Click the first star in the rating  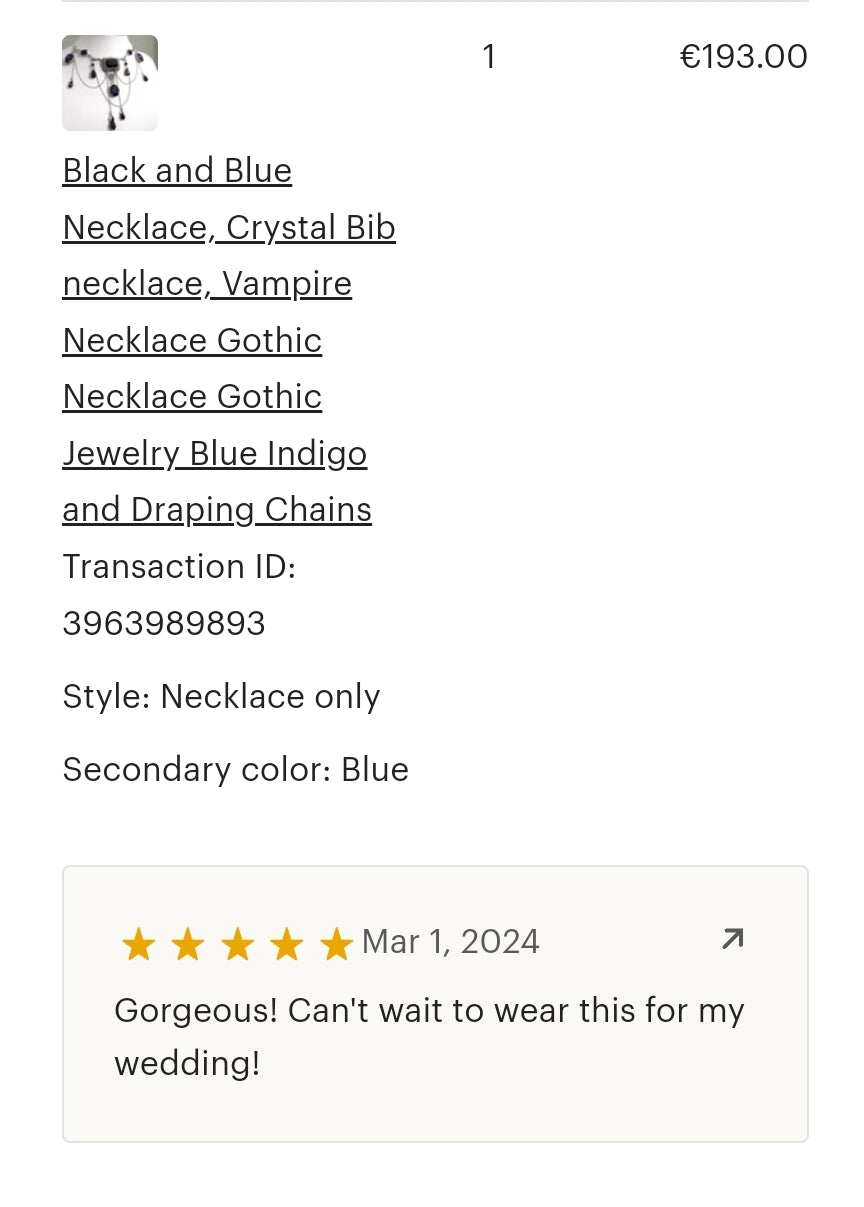pos(138,944)
